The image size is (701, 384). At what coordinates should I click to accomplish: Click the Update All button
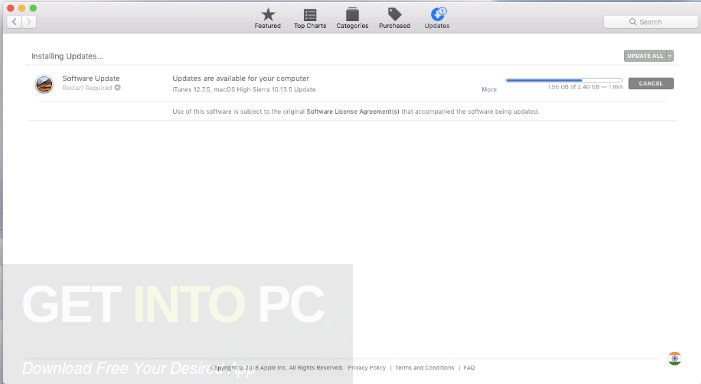(645, 56)
